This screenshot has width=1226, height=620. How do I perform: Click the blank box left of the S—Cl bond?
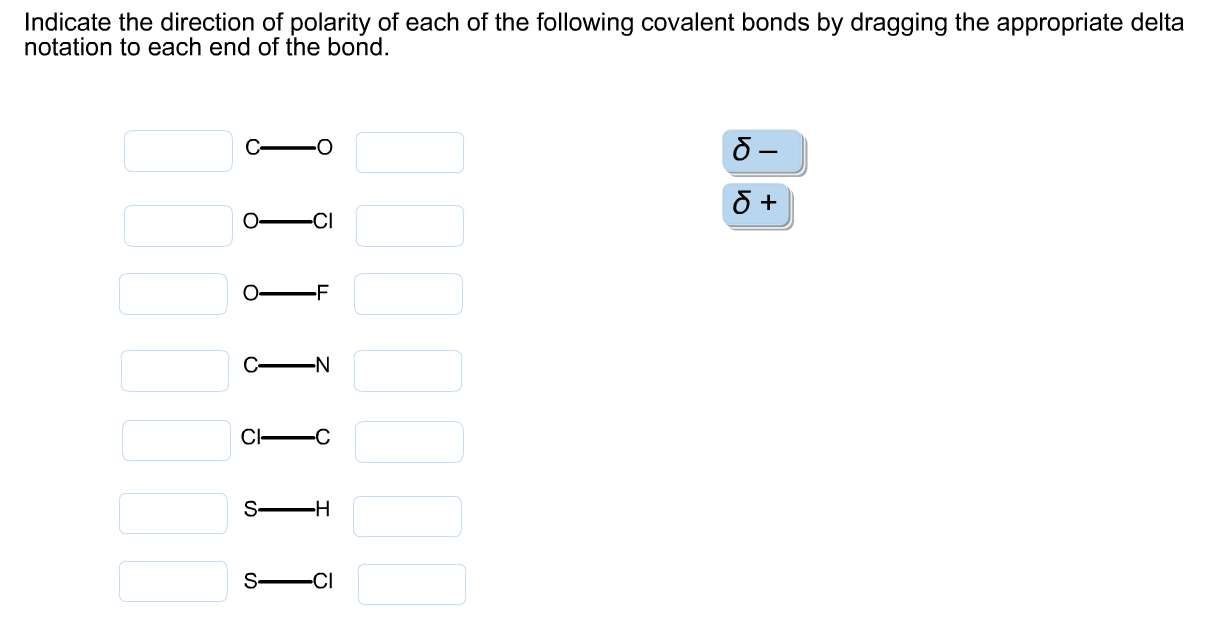coord(173,581)
